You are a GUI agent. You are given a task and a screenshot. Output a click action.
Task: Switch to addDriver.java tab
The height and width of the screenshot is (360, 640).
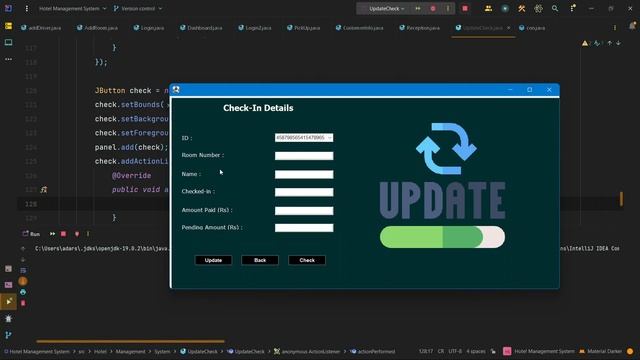click(41, 28)
